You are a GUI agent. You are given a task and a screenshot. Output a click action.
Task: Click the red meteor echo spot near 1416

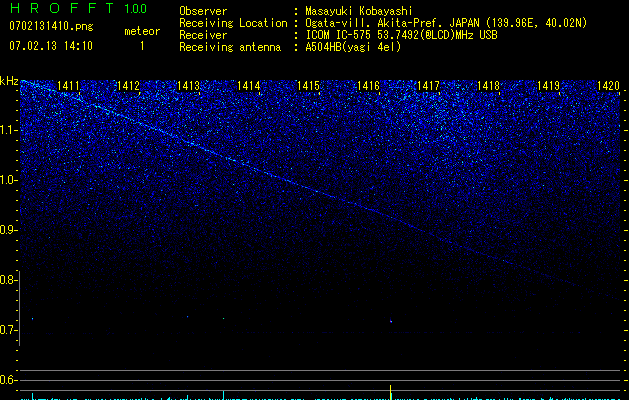[391, 321]
